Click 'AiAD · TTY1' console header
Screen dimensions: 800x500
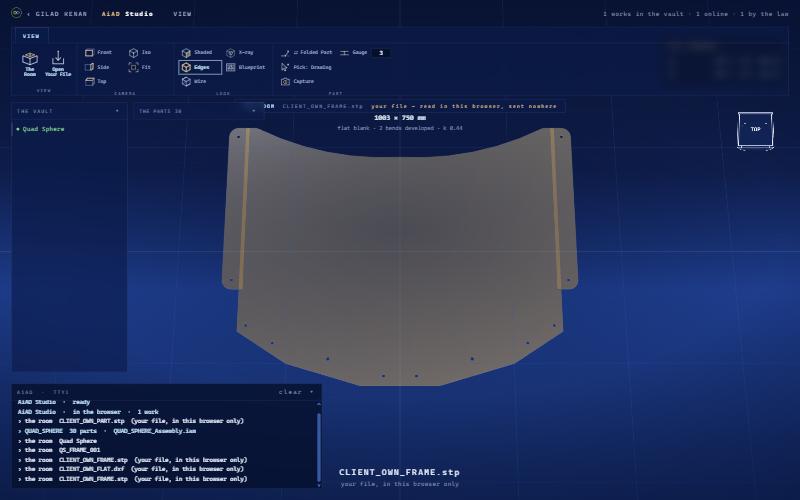click(x=43, y=392)
